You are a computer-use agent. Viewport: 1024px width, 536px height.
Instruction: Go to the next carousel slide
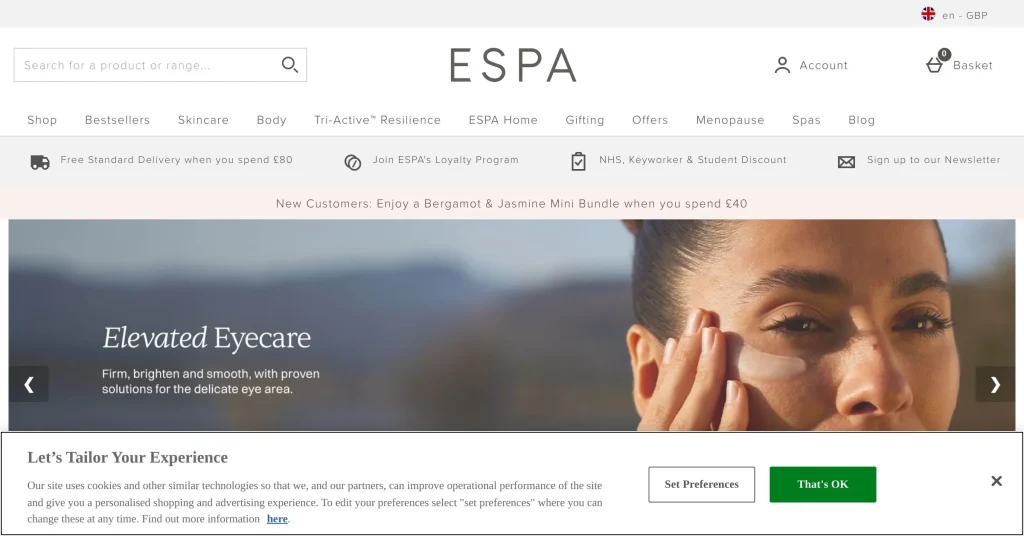(995, 385)
